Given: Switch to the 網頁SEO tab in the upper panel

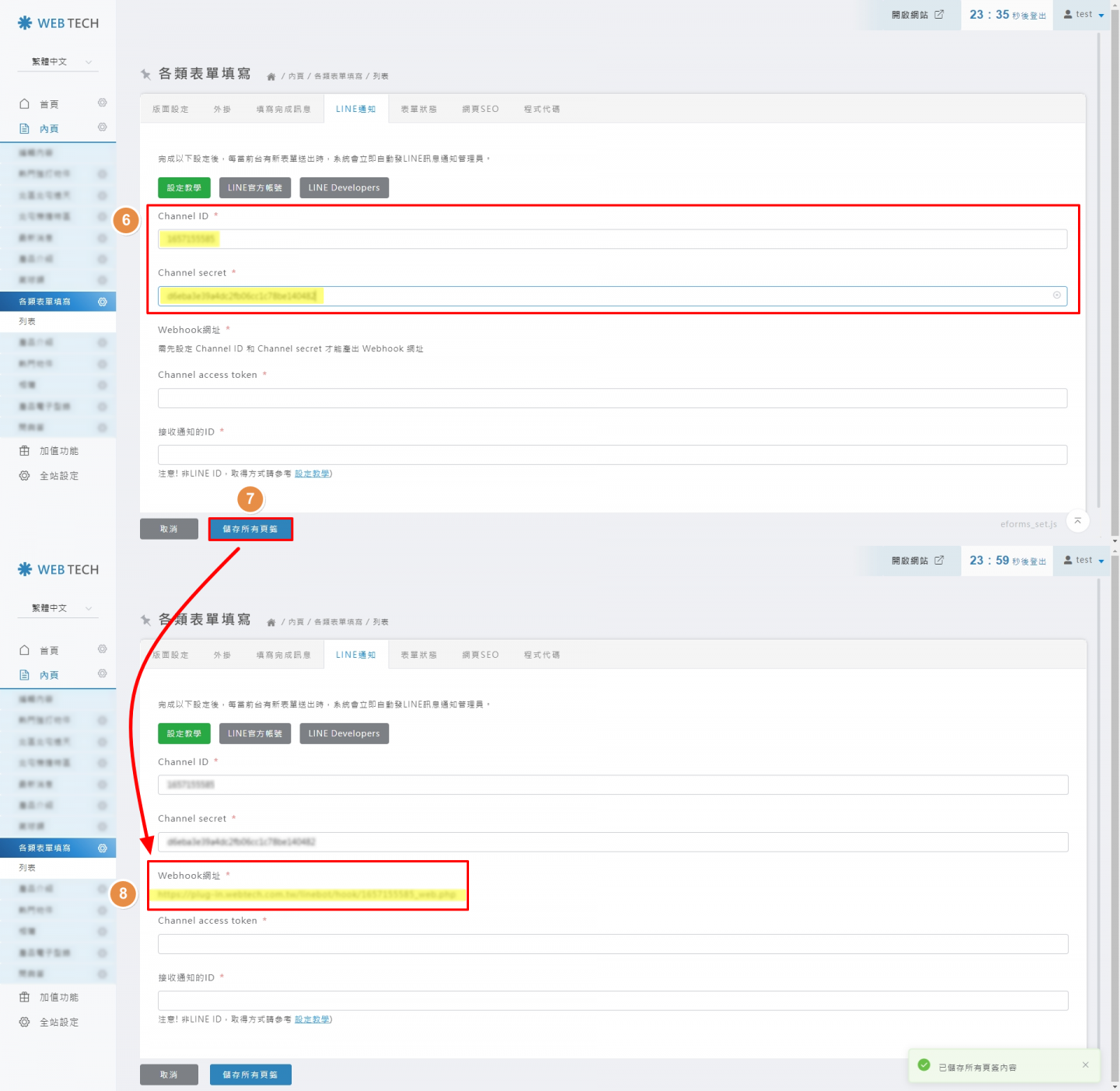Looking at the screenshot, I should pyautogui.click(x=480, y=109).
